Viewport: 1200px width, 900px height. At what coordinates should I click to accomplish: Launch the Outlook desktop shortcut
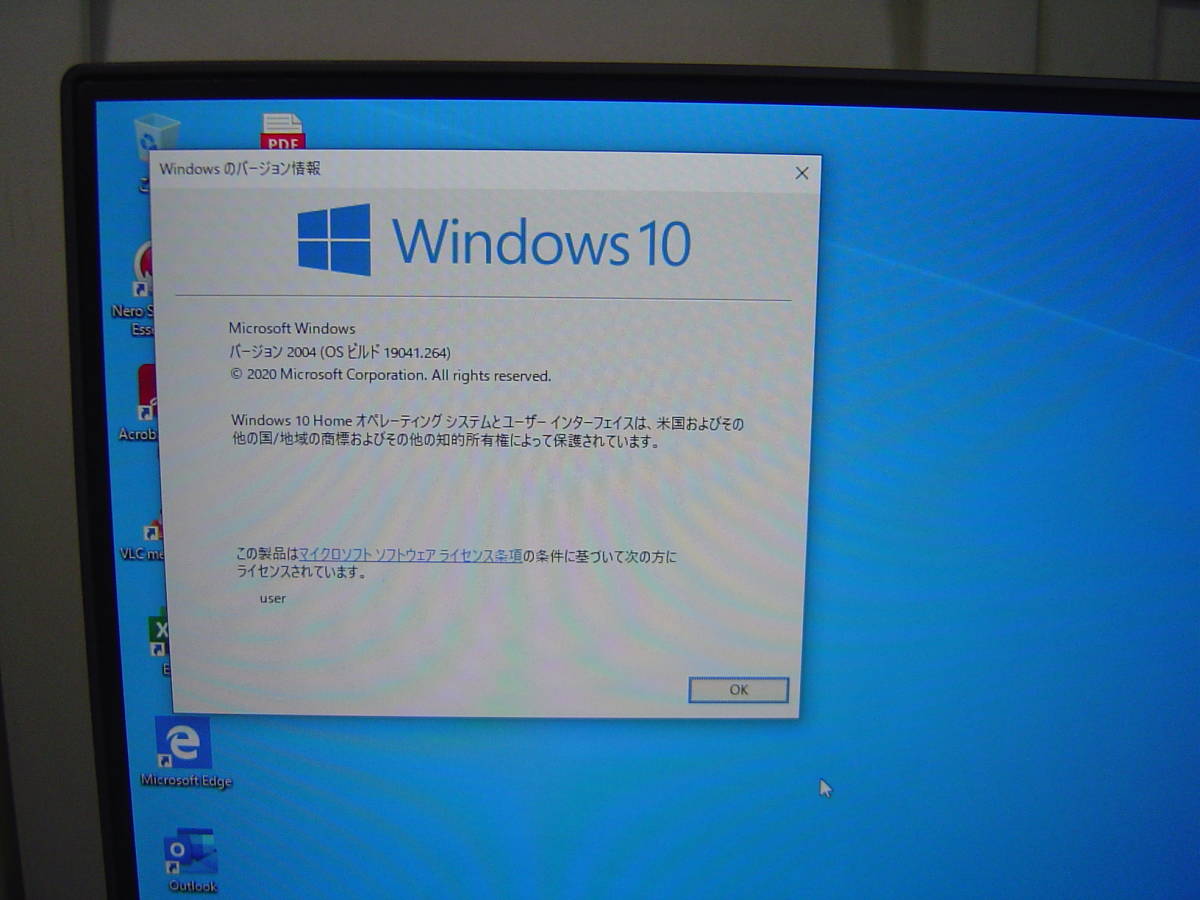(x=191, y=860)
